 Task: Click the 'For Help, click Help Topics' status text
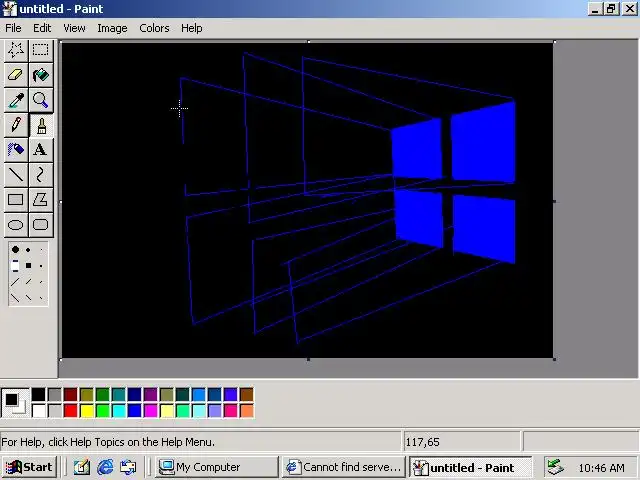tap(108, 442)
